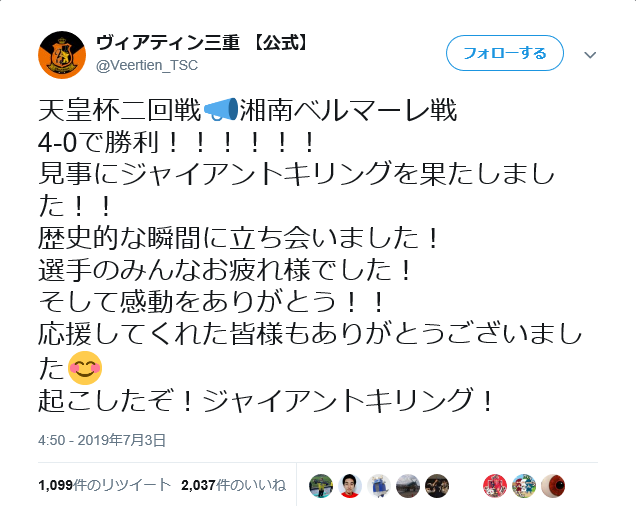This screenshot has height=506, width=636.
Task: Open the cartoon characters liker avatar
Action: tap(524, 486)
